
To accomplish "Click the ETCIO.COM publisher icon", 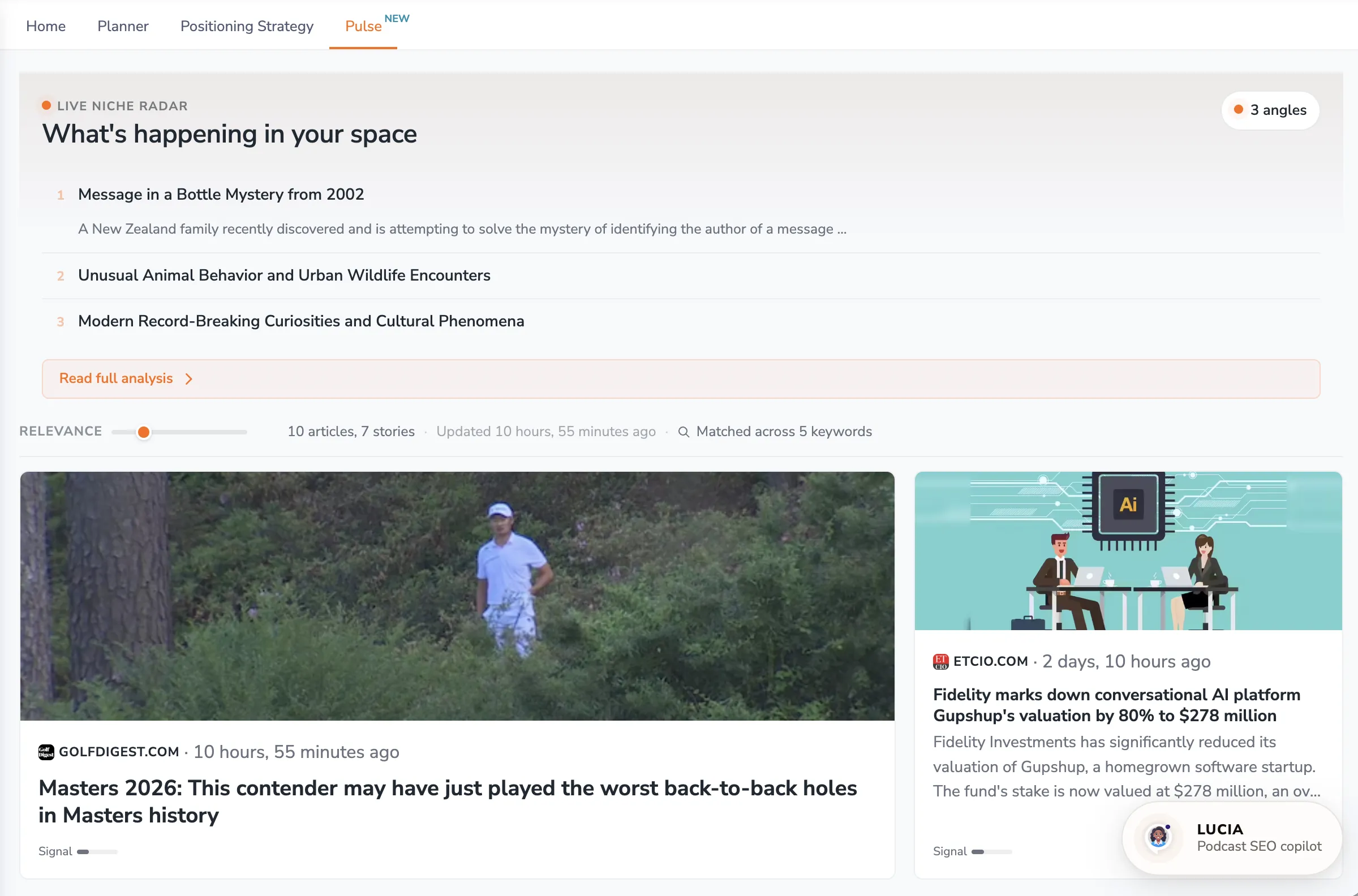I will tap(940, 661).
